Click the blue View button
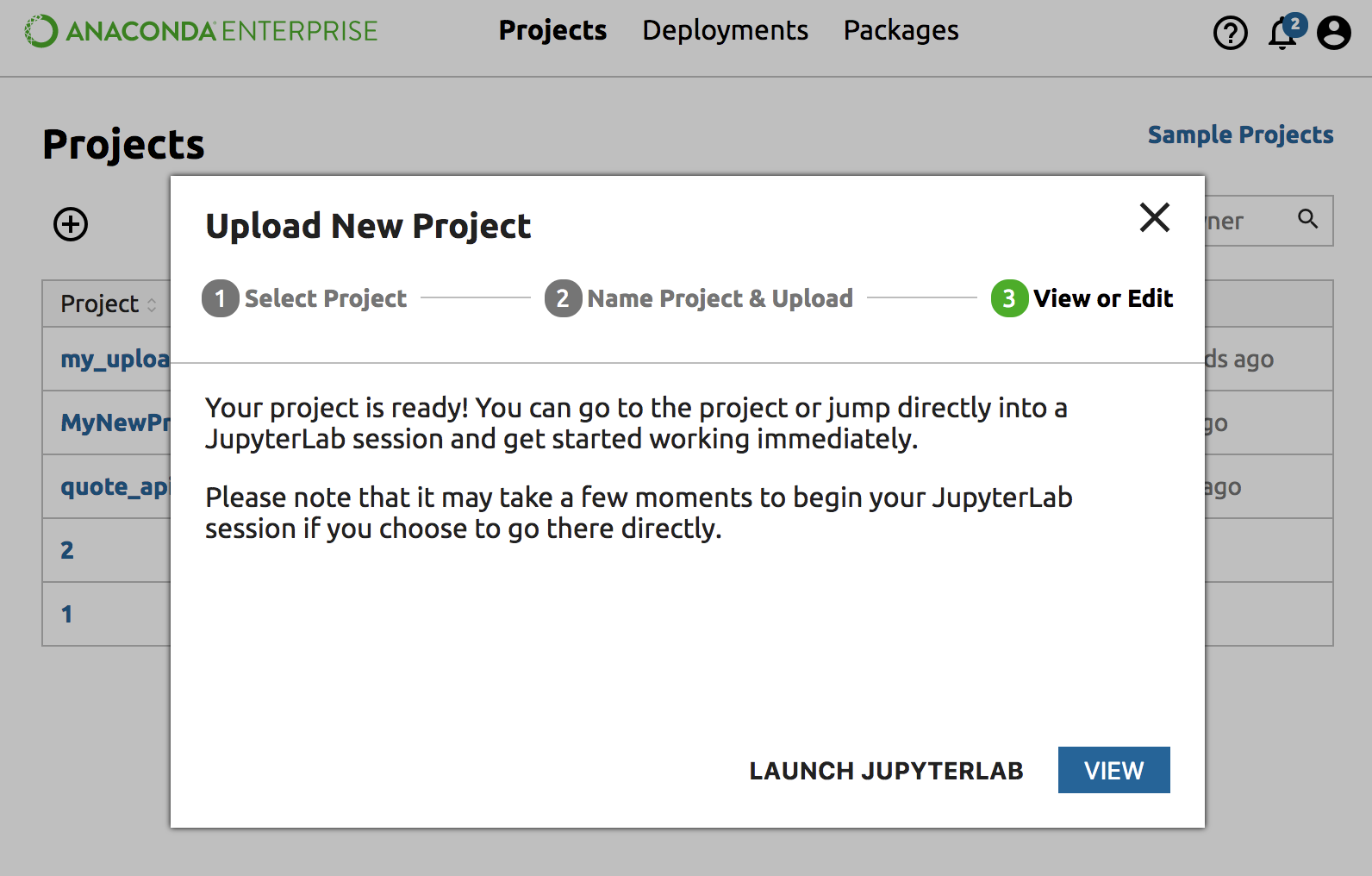Viewport: 1372px width, 876px height. (1113, 770)
